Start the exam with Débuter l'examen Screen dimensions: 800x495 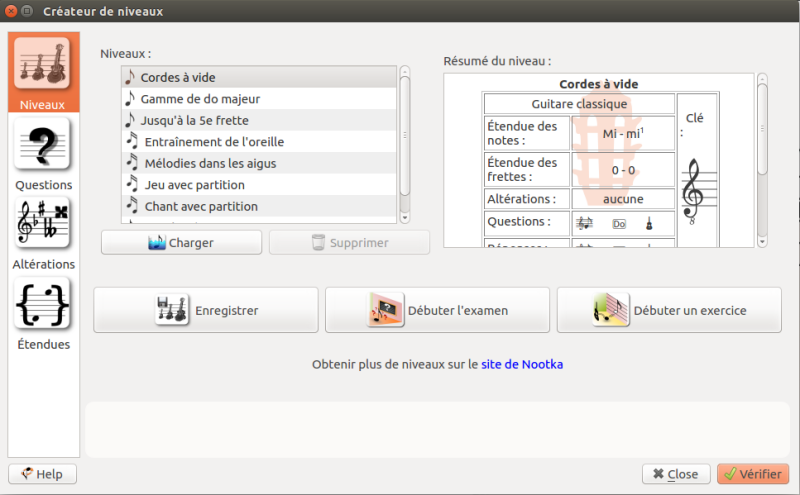point(437,310)
